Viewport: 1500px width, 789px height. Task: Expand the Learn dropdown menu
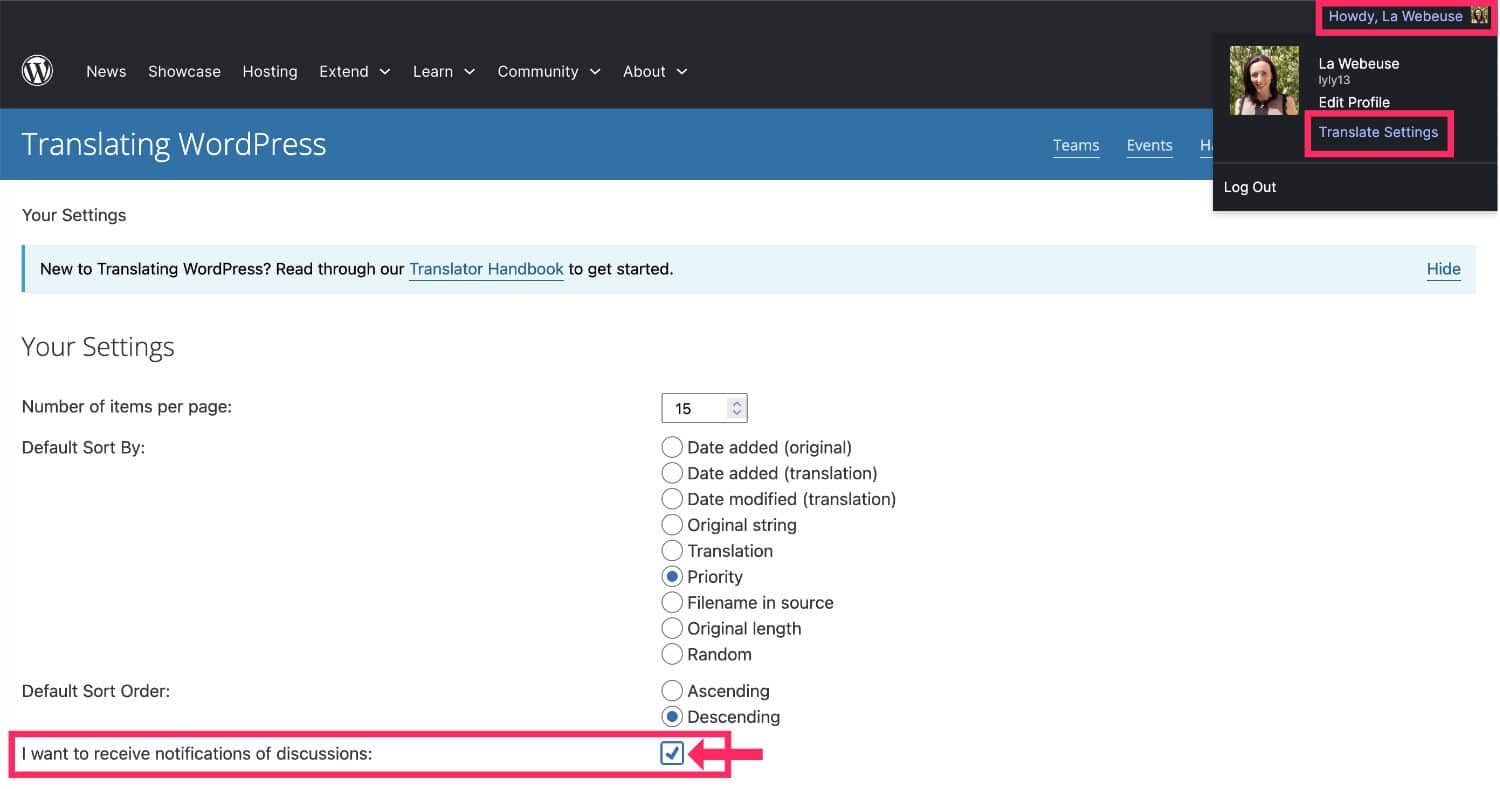(x=444, y=71)
